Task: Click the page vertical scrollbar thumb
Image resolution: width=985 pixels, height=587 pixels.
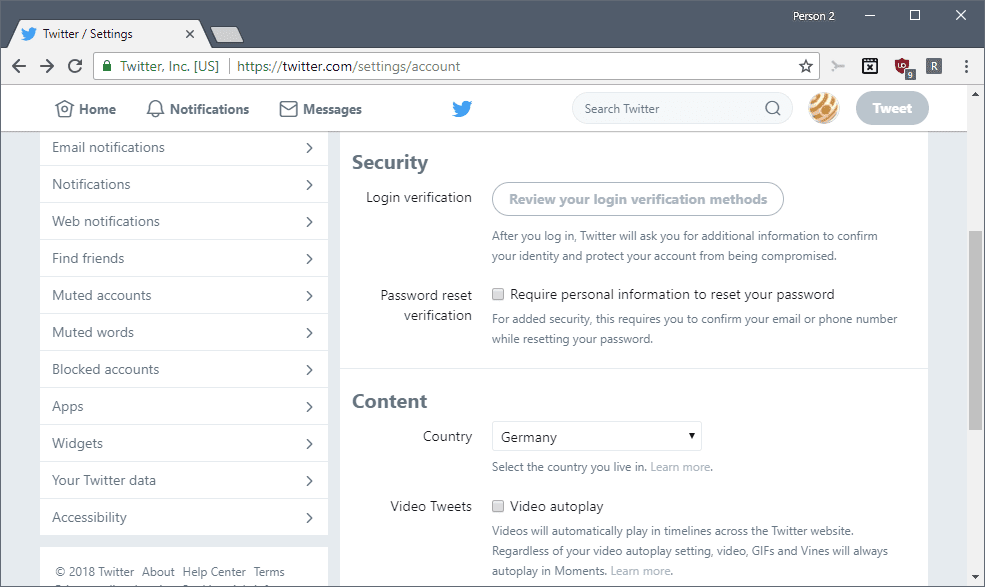Action: pos(975,331)
